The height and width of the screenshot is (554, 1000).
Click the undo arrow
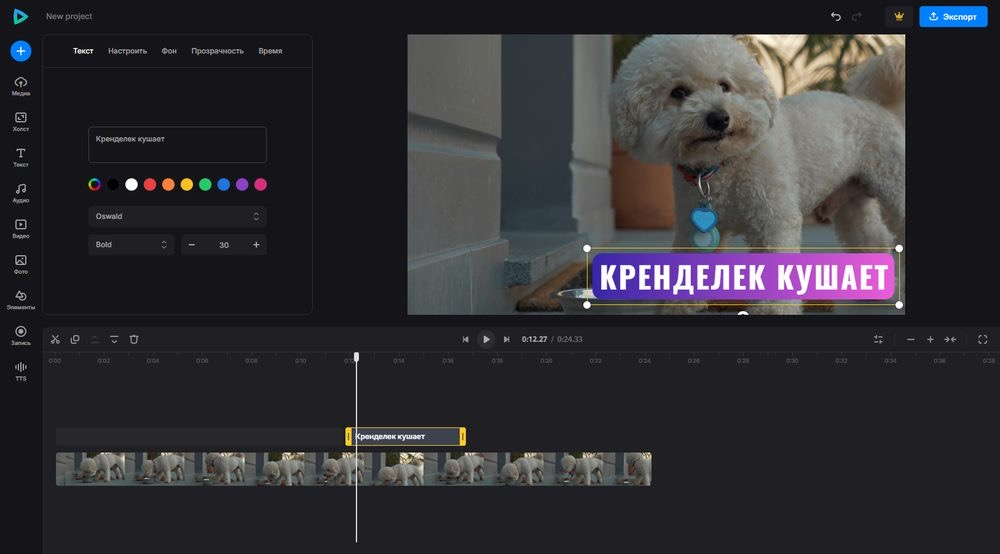(835, 17)
